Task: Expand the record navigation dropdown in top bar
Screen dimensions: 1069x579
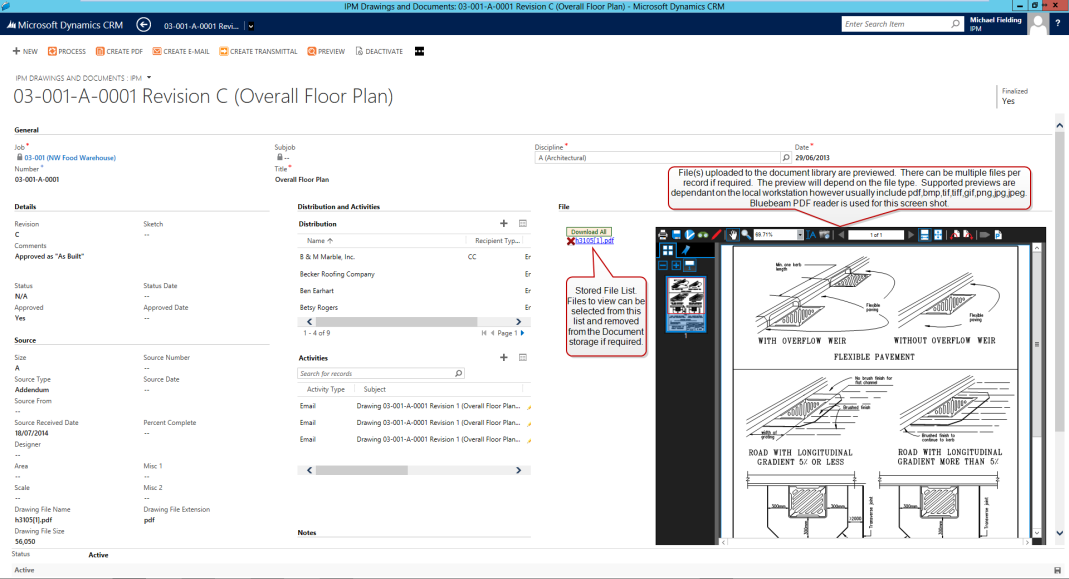Action: [x=251, y=26]
